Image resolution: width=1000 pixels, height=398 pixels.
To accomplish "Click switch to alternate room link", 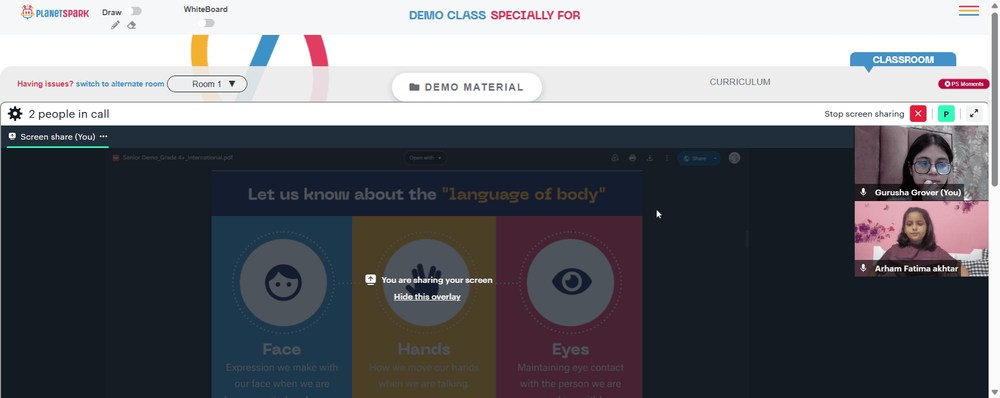I will [120, 84].
